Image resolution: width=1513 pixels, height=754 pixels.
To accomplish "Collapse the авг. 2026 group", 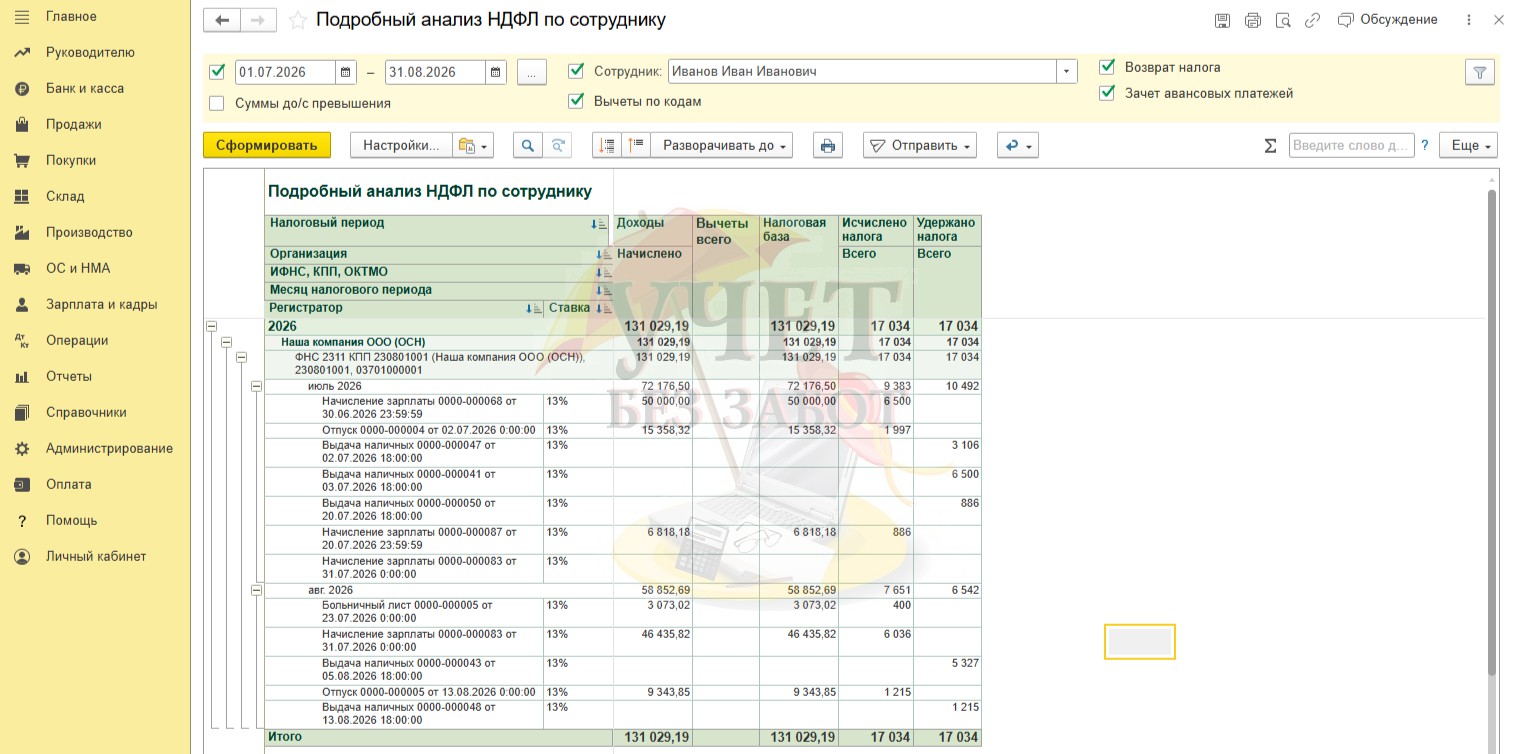I will (x=256, y=590).
